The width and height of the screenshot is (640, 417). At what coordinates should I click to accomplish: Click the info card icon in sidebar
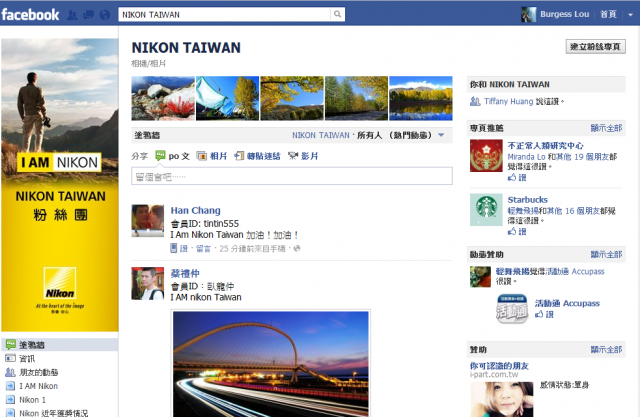point(10,358)
